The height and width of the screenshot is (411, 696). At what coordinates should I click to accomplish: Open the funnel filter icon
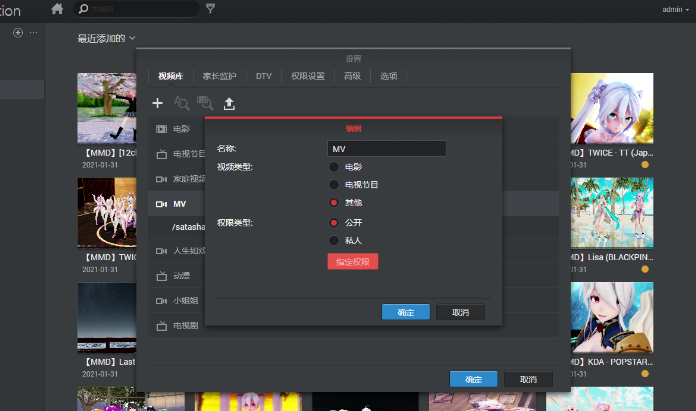(210, 8)
